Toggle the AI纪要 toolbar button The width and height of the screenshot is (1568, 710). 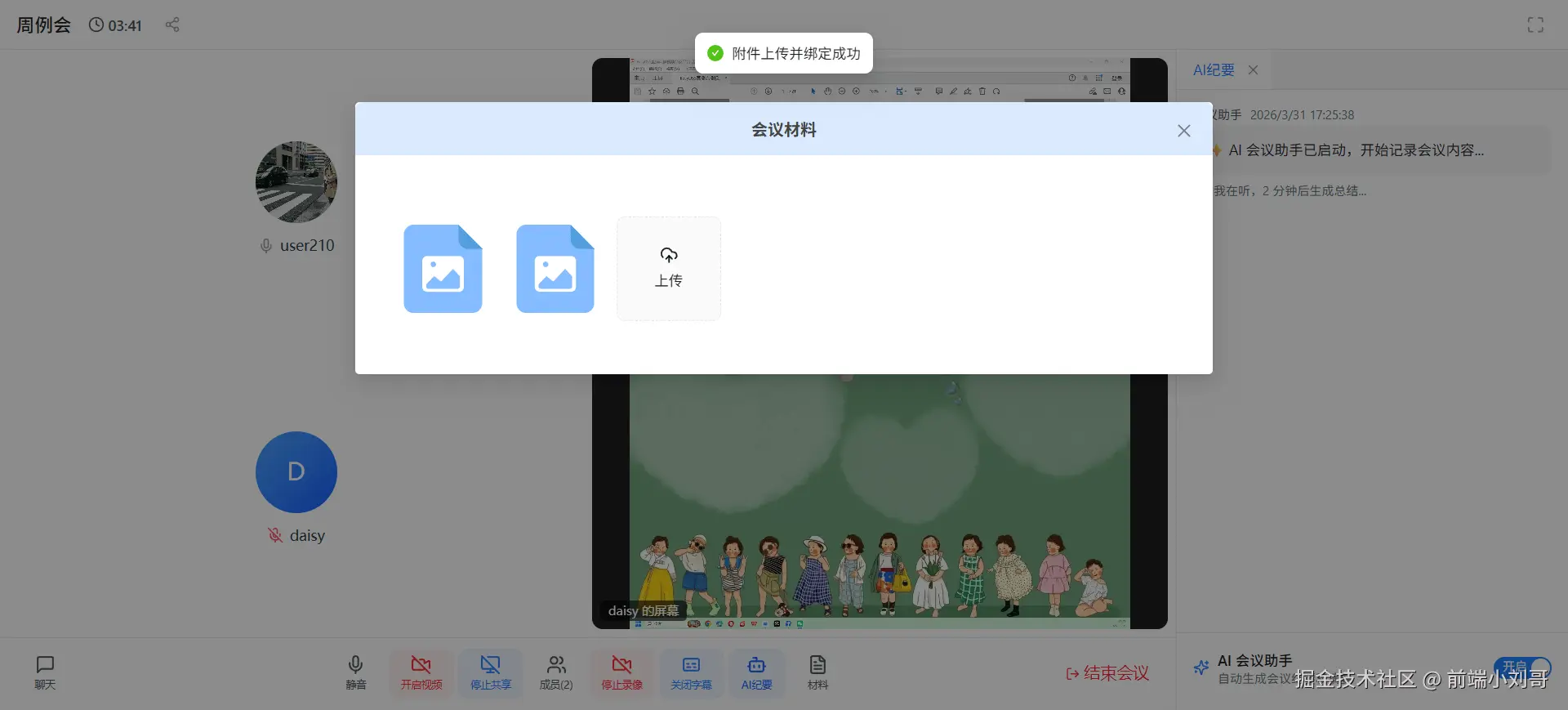pyautogui.click(x=757, y=672)
